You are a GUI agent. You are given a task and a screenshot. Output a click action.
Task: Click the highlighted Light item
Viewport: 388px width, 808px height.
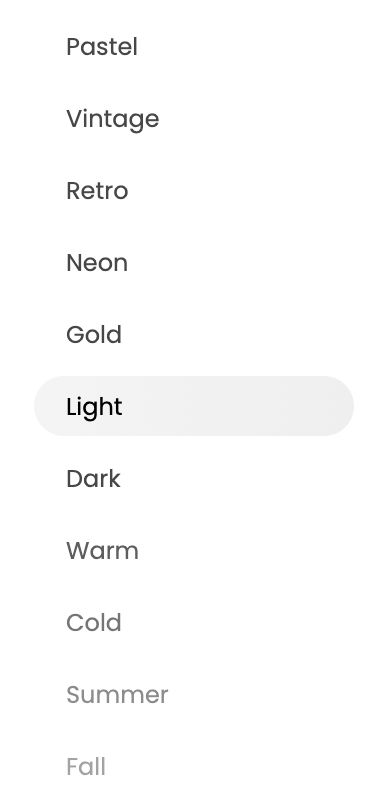click(194, 406)
